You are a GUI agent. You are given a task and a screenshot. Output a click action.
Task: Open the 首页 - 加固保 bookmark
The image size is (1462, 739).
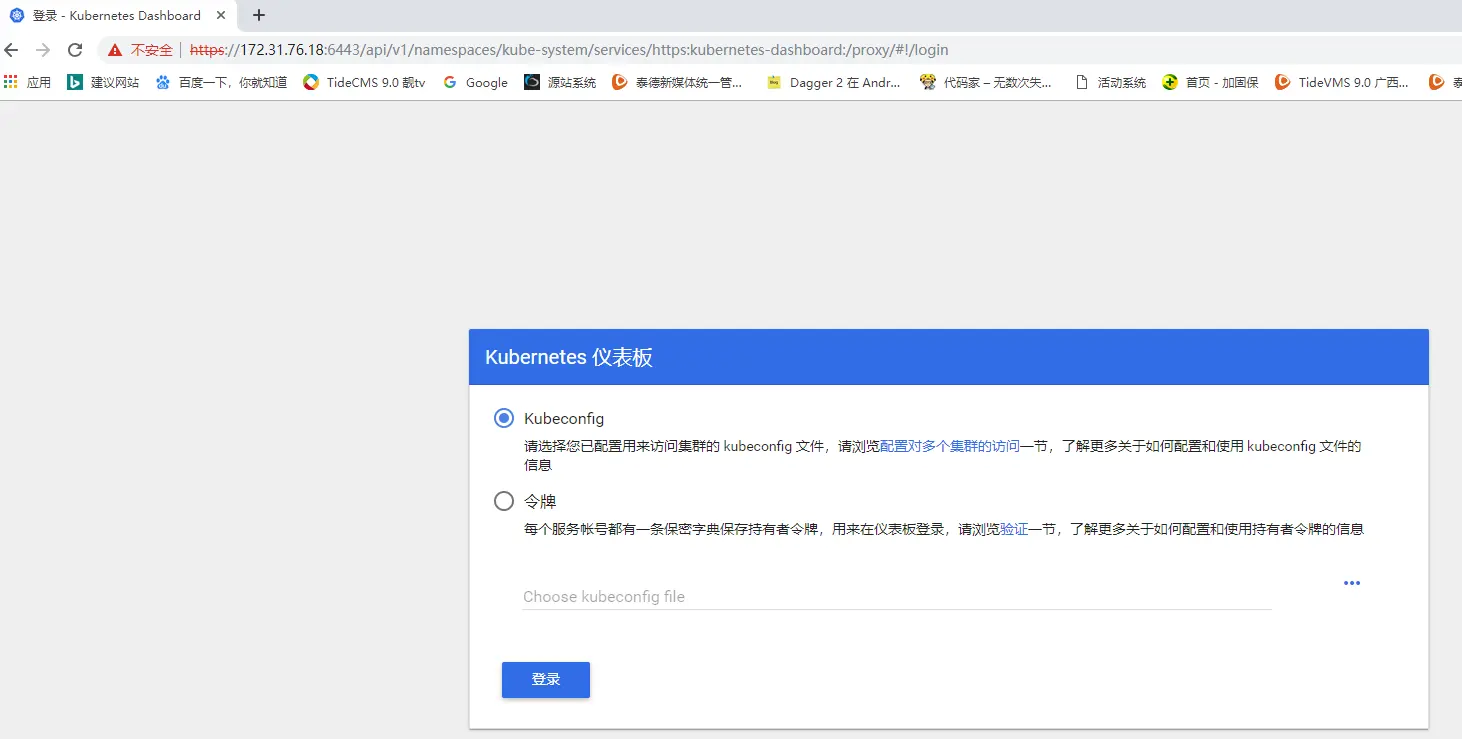click(x=1209, y=82)
